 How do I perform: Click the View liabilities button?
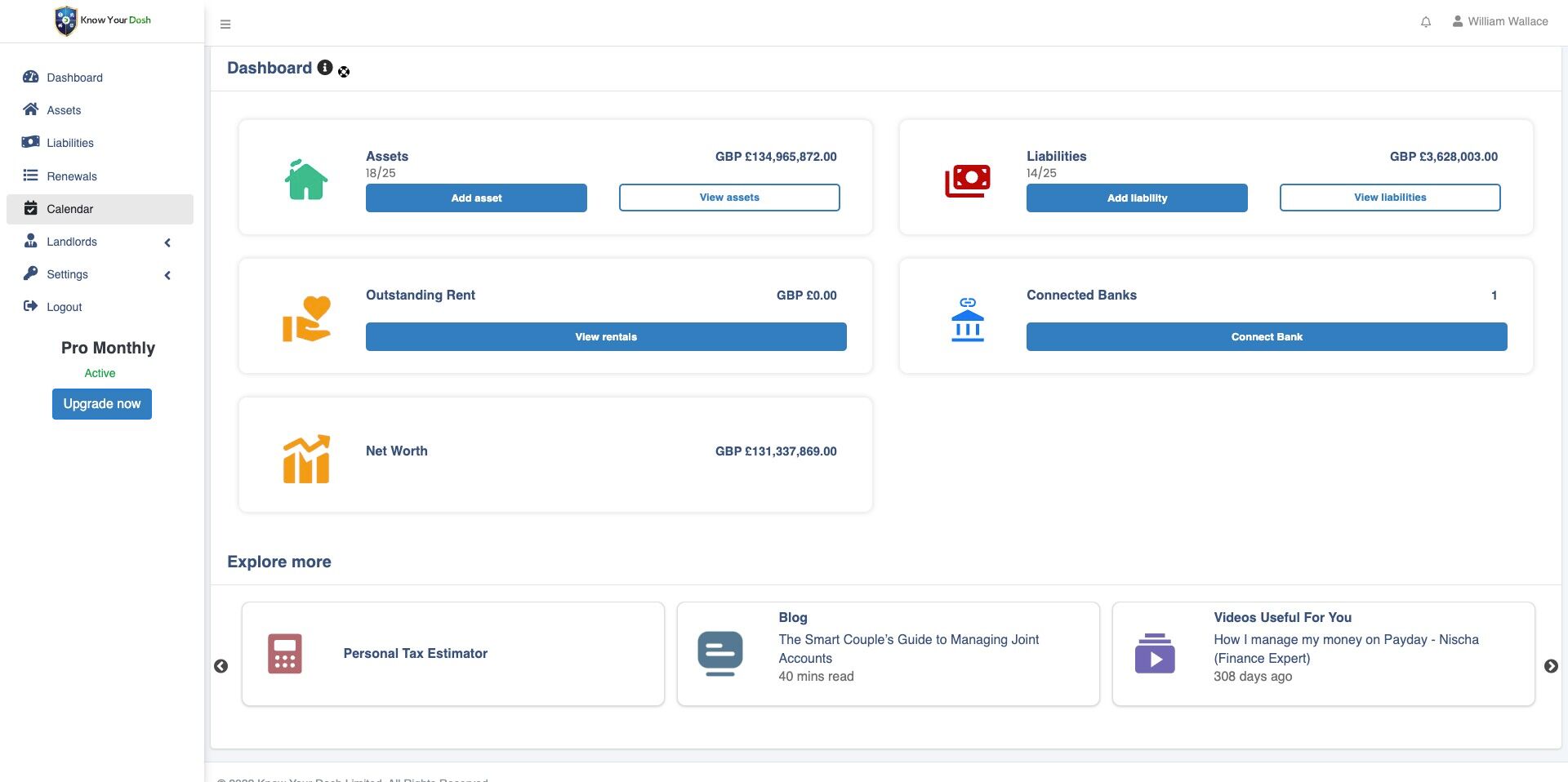tap(1390, 198)
